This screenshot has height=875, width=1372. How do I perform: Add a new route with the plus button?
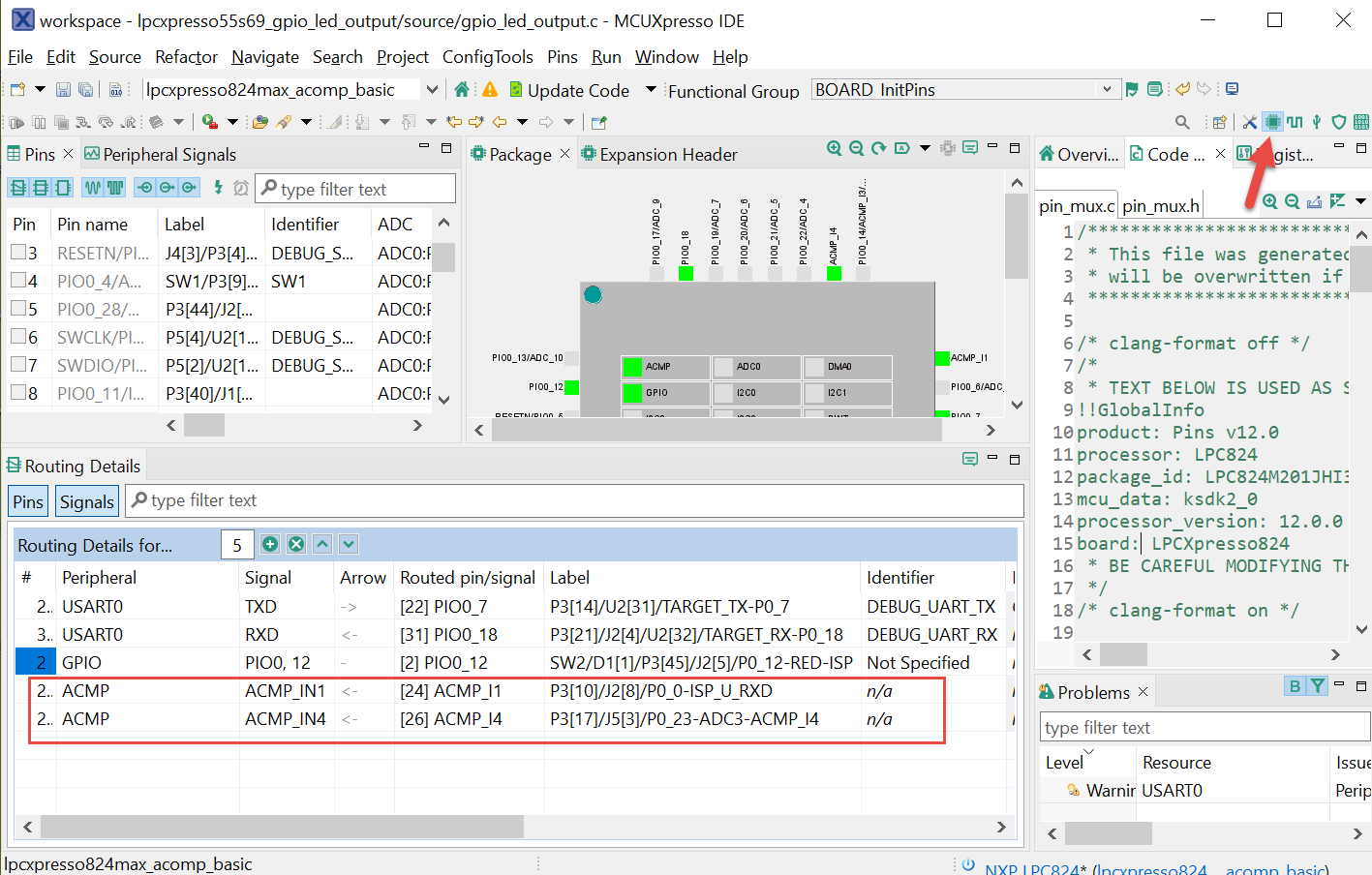coord(270,544)
